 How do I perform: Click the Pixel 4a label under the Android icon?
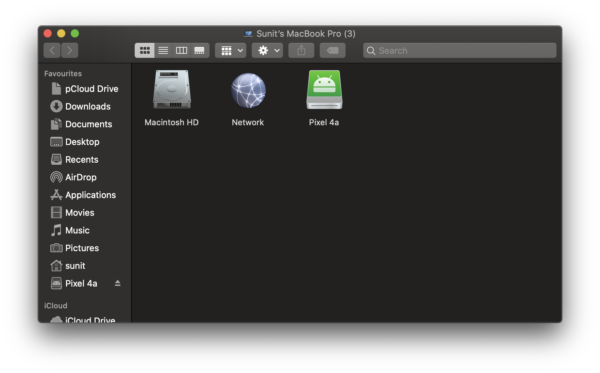click(x=324, y=122)
